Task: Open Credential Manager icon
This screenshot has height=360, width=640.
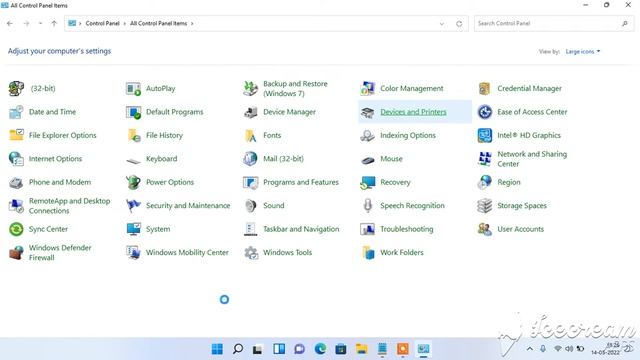Action: (484, 89)
